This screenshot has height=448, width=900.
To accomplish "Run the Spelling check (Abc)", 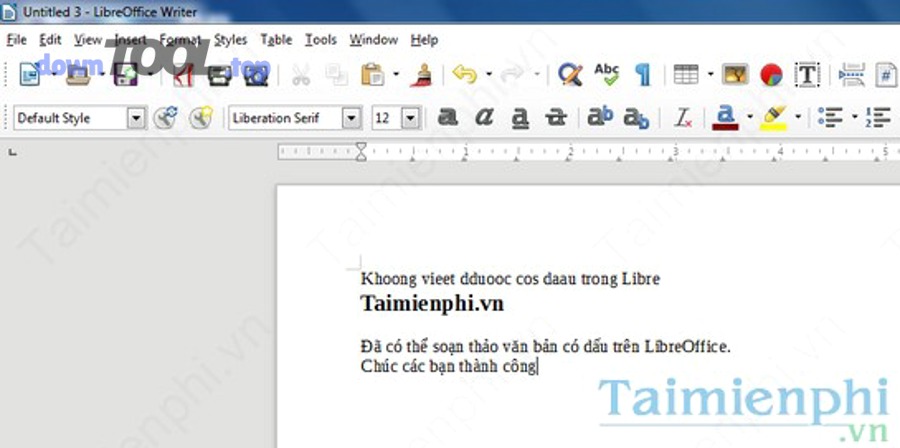I will tap(607, 74).
